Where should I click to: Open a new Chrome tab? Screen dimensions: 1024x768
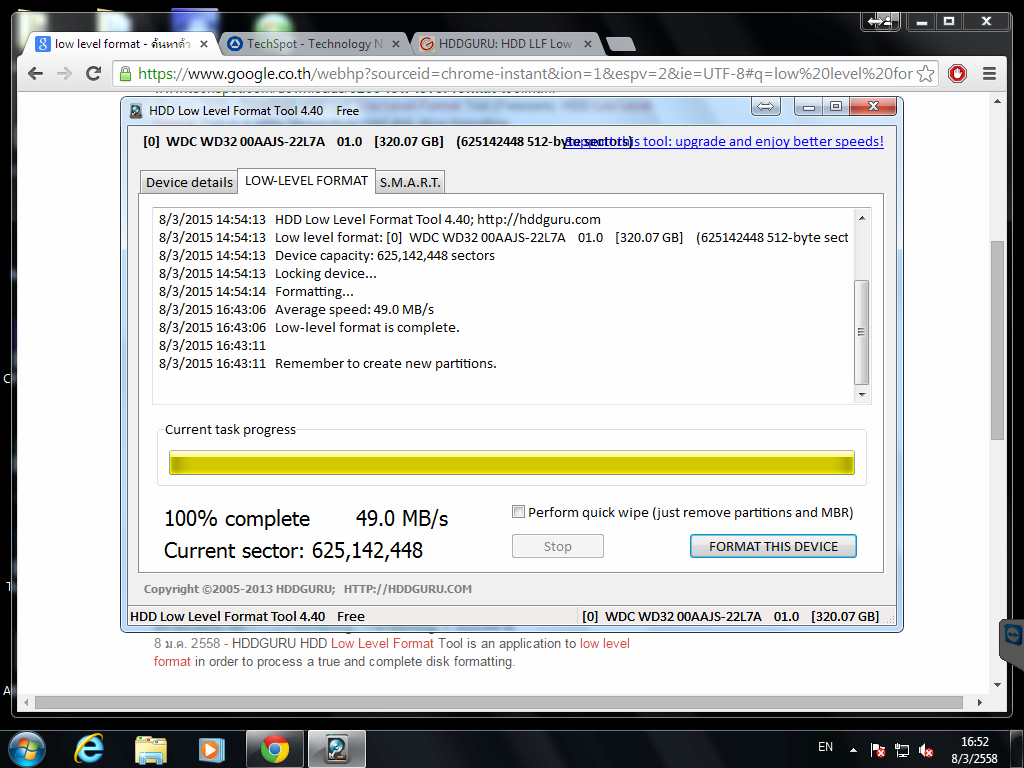pyautogui.click(x=620, y=44)
